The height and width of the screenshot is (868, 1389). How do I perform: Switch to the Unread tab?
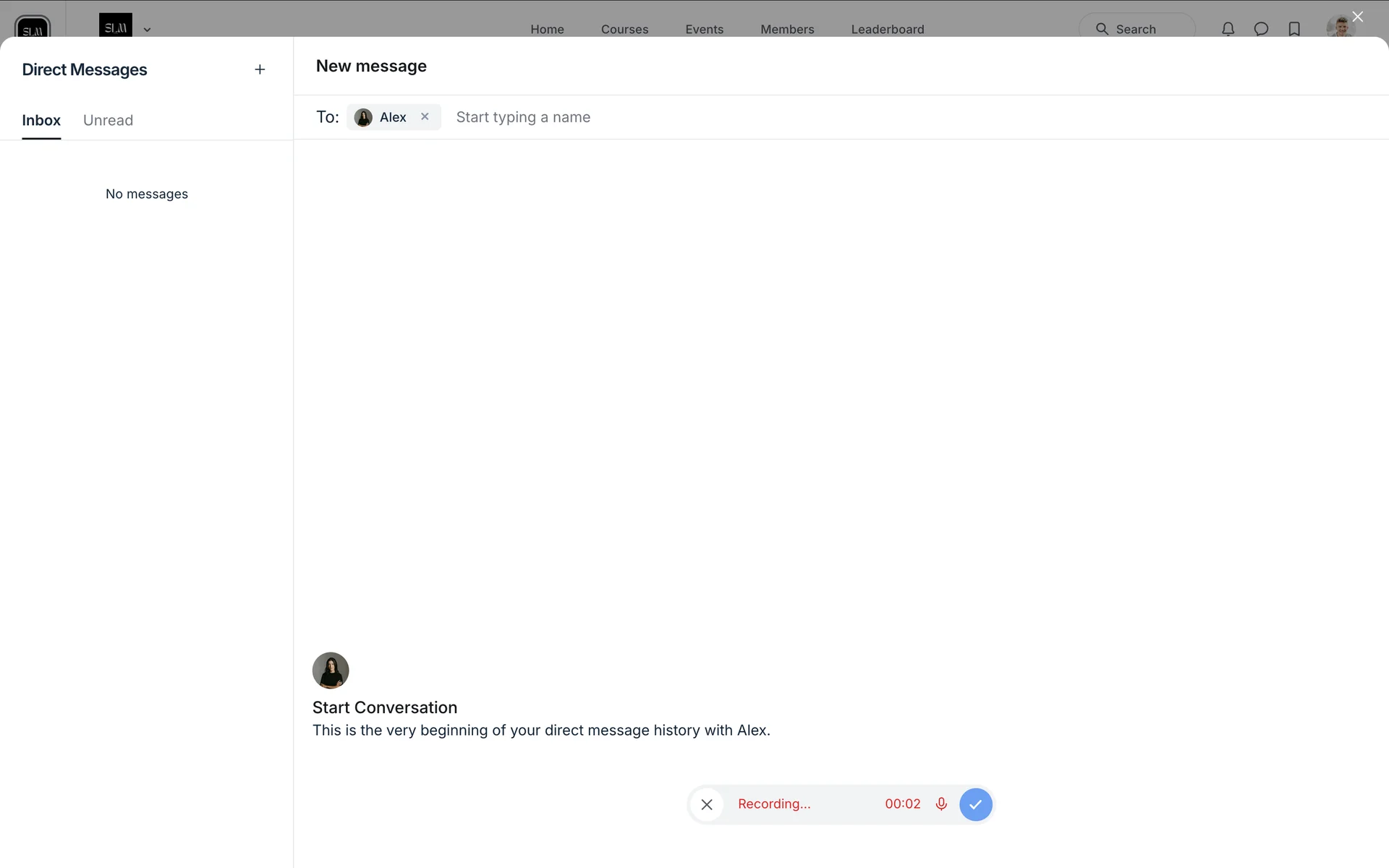pyautogui.click(x=108, y=120)
